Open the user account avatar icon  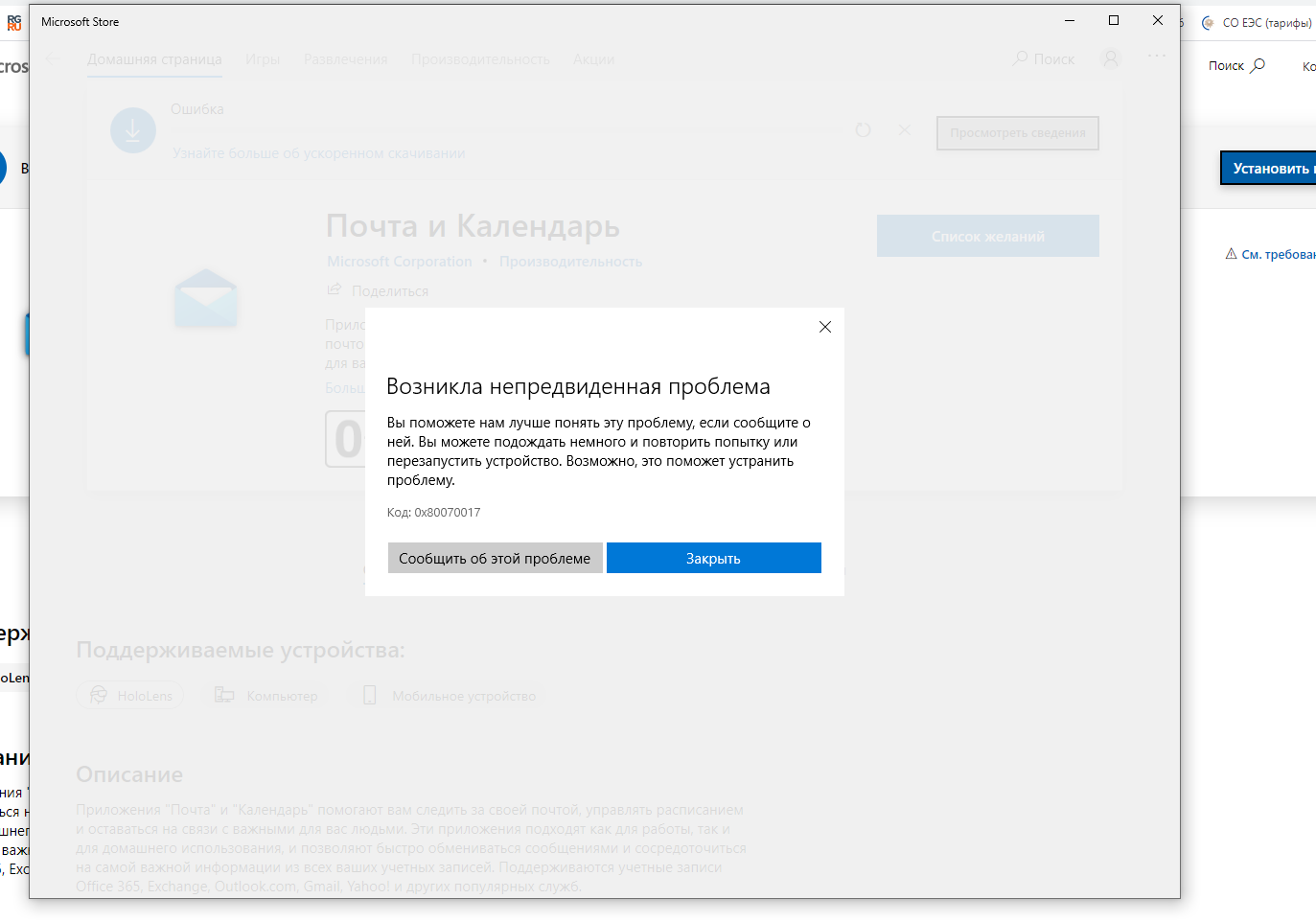[1111, 59]
